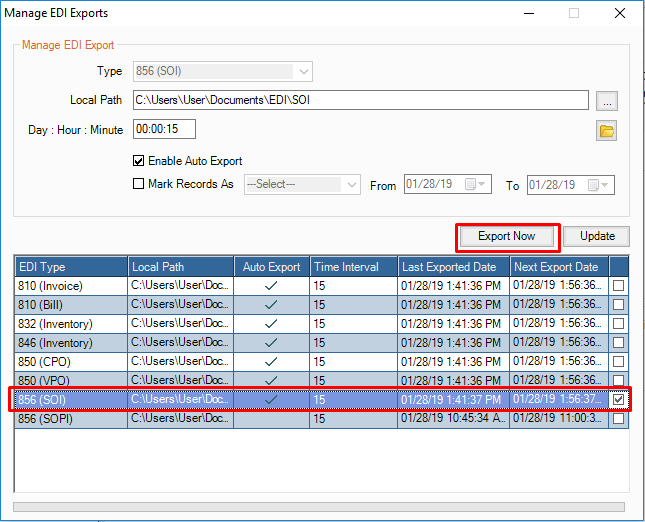The image size is (645, 522).
Task: Toggle the Enable Auto Export checkbox
Action: coord(139,161)
